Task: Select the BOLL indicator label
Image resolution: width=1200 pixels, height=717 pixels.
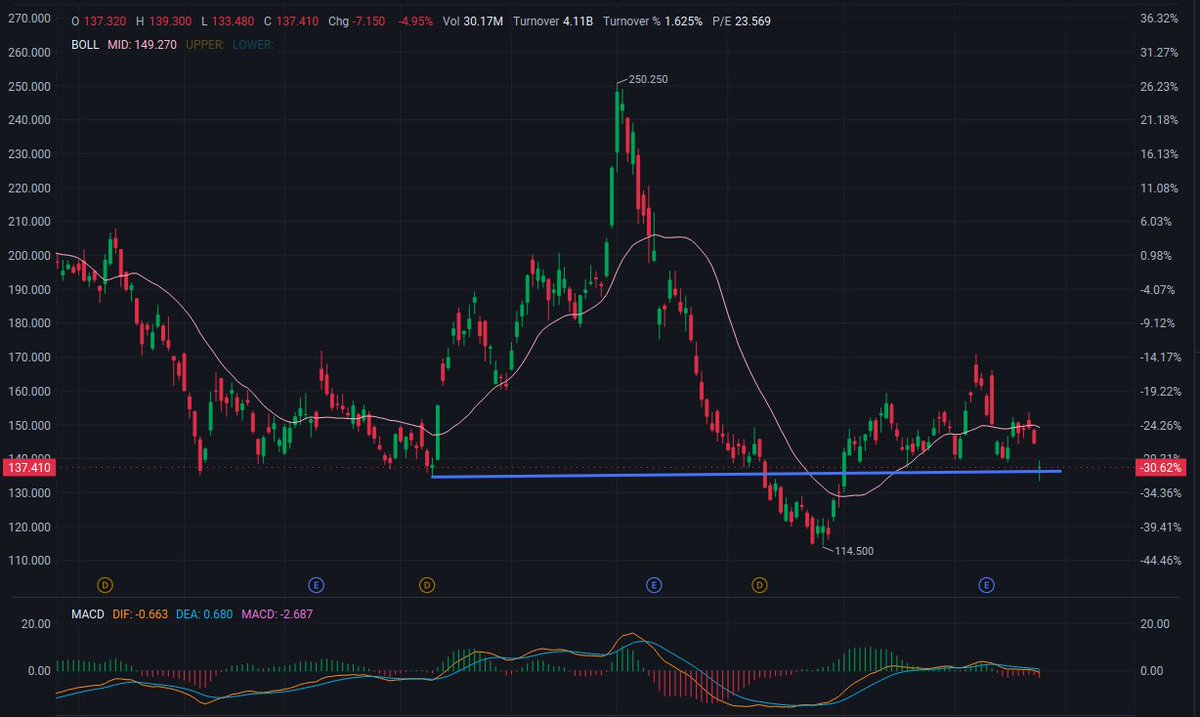Action: click(85, 45)
